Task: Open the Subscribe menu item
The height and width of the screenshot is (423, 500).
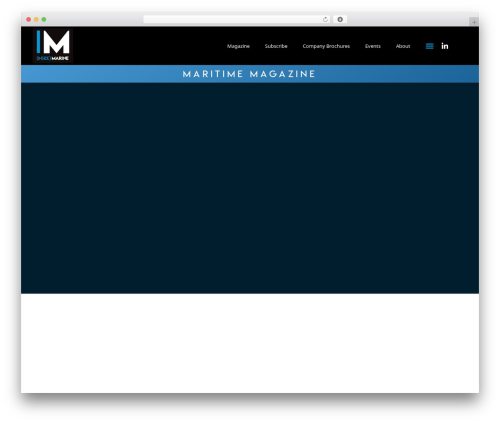Action: pos(276,46)
